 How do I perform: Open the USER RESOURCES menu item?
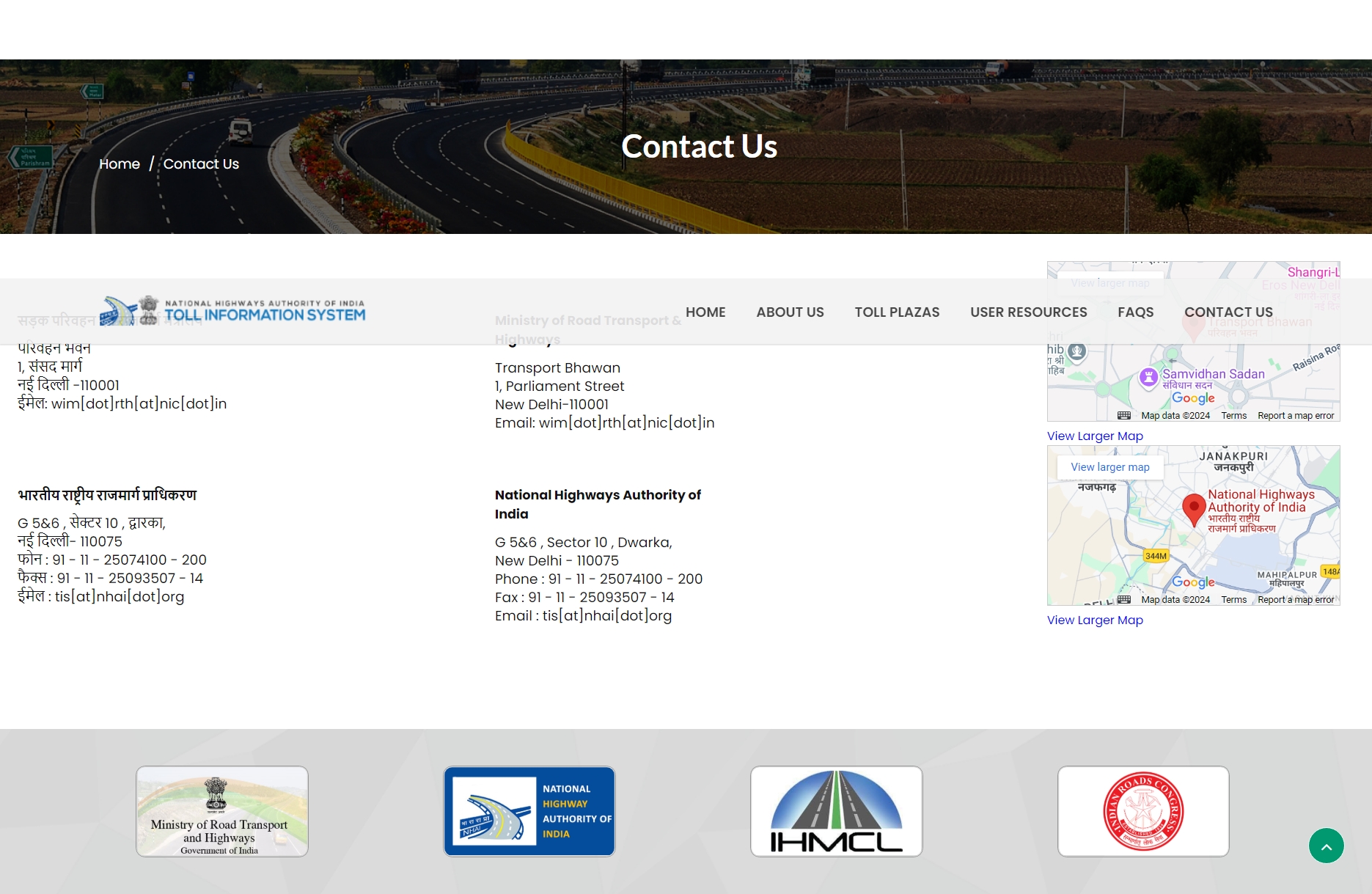[1028, 312]
